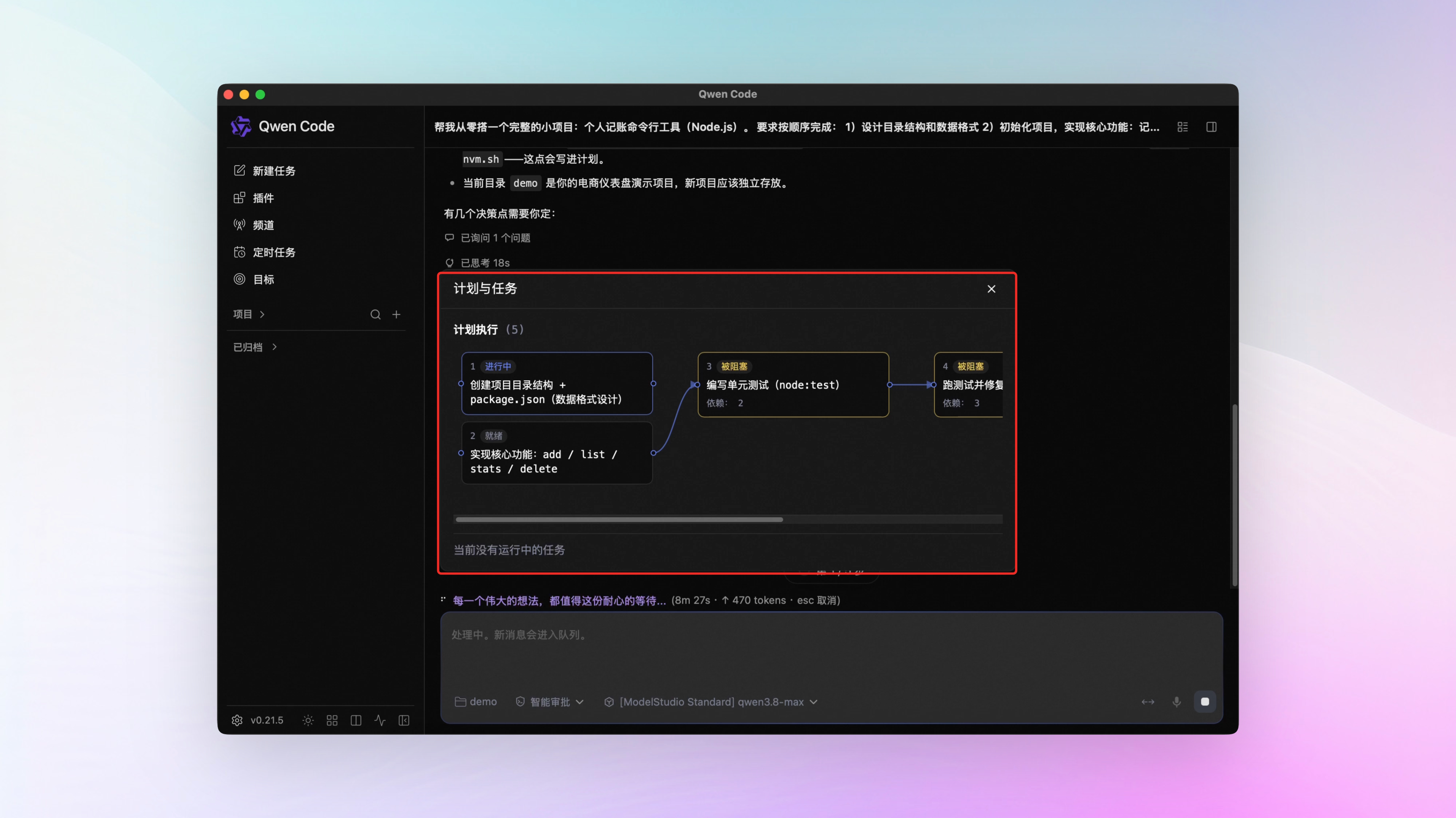Click the 当前没有运行中的任务 text

(x=509, y=550)
